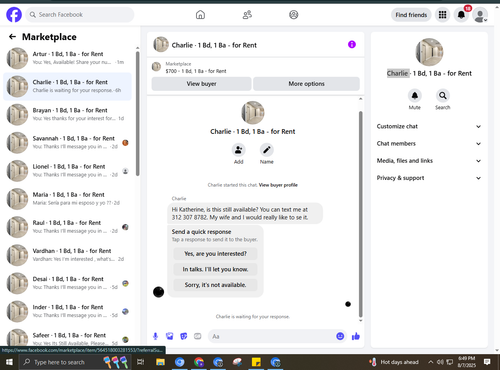This screenshot has width=500, height=370.
Task: Open the Home icon in the top navigation
Action: [x=200, y=15]
